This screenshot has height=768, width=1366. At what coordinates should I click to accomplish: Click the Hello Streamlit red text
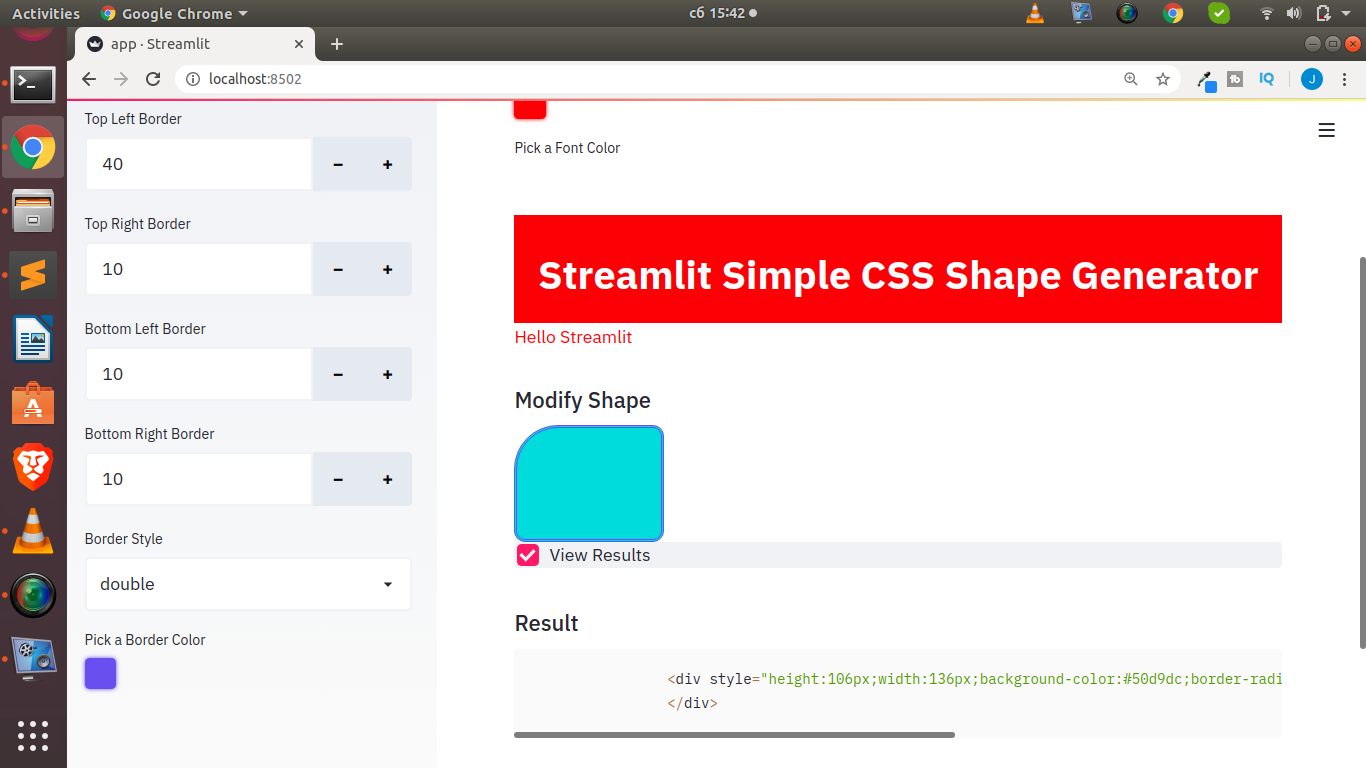(573, 337)
